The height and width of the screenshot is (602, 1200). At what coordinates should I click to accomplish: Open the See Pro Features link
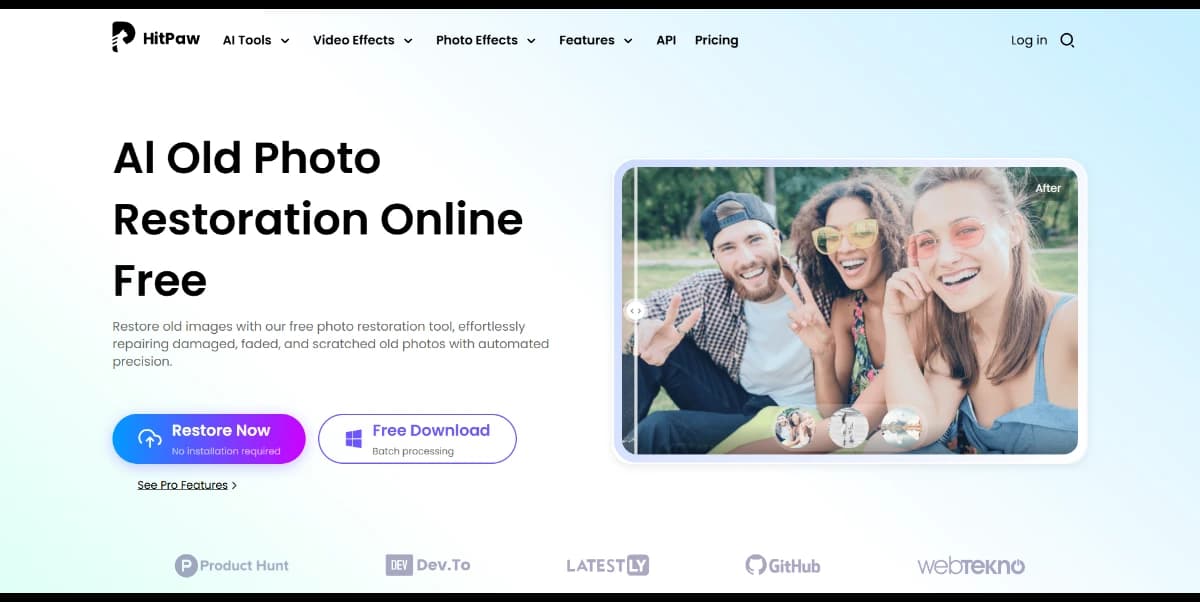[x=187, y=485]
